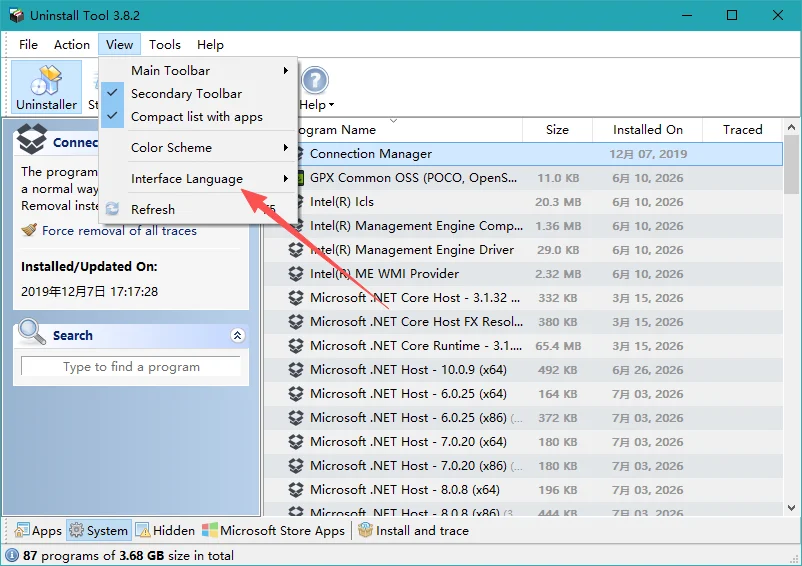The height and width of the screenshot is (566, 802).
Task: Click the Install and trace icon
Action: point(365,530)
